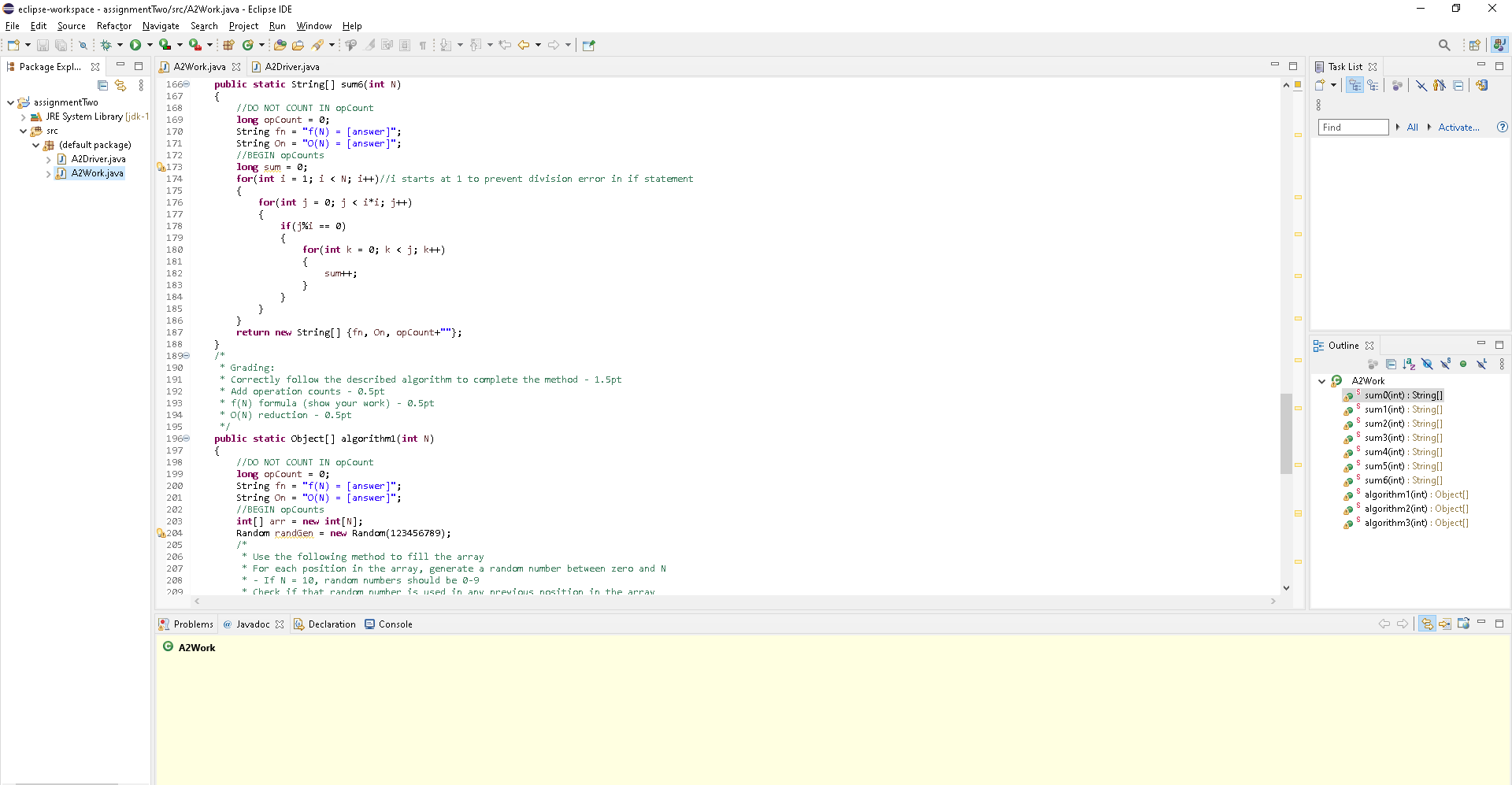
Task: Click the External Tools run icon
Action: click(x=195, y=45)
